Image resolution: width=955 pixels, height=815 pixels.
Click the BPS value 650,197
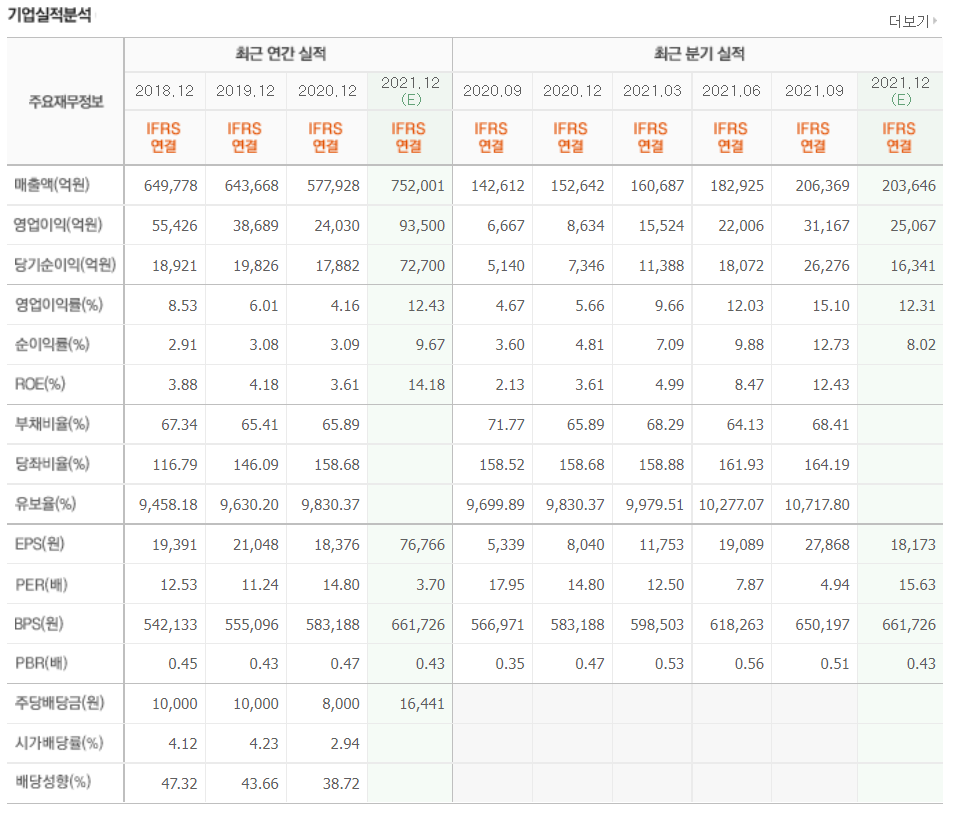(x=822, y=625)
